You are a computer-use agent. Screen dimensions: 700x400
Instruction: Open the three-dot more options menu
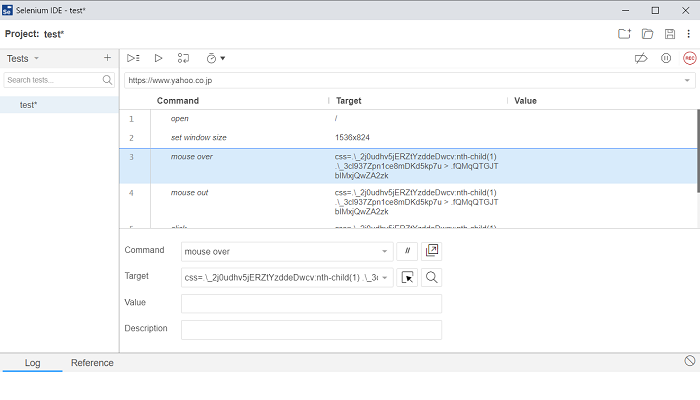point(688,34)
